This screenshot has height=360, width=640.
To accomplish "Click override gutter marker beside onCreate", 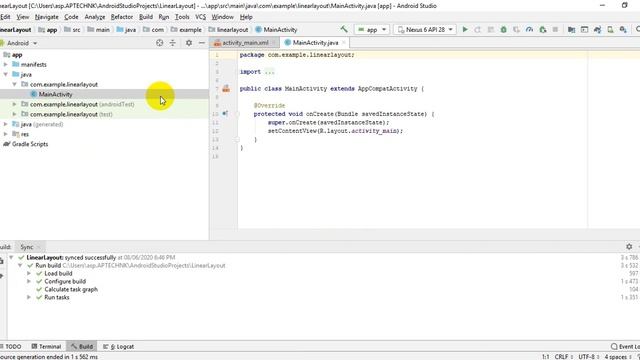I will click(225, 113).
